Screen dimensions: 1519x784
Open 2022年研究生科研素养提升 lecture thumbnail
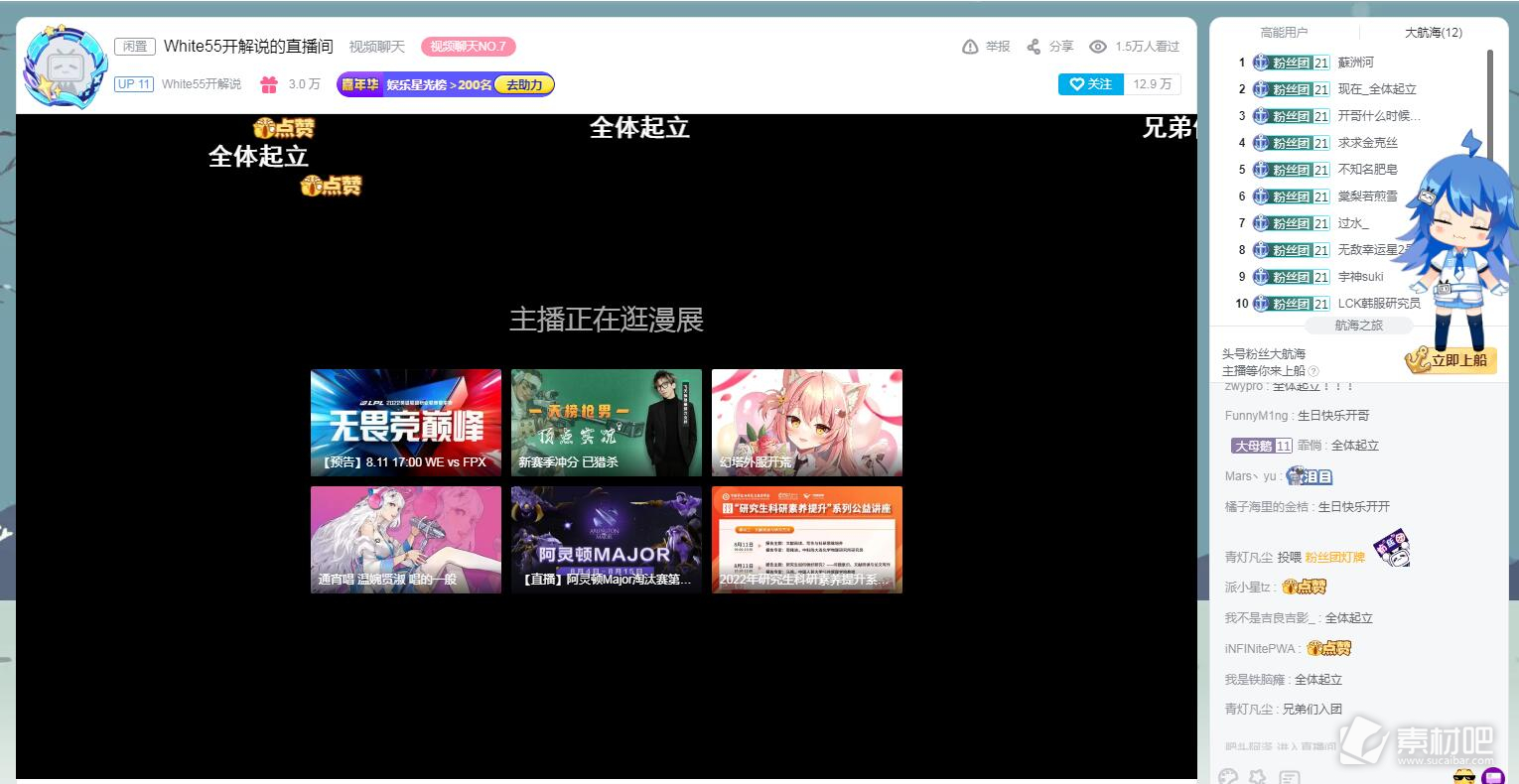(x=807, y=540)
